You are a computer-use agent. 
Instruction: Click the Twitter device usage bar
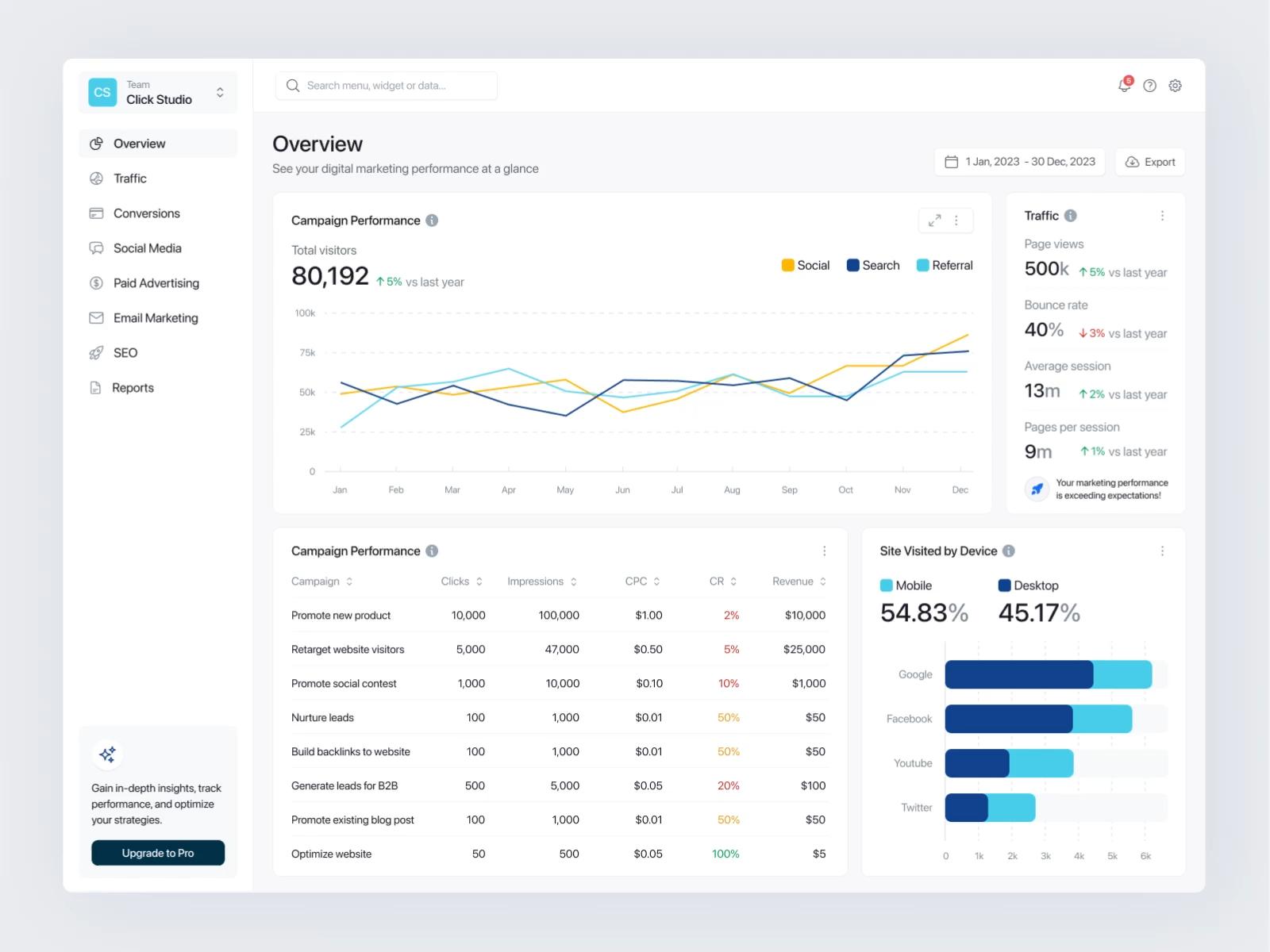click(x=990, y=808)
